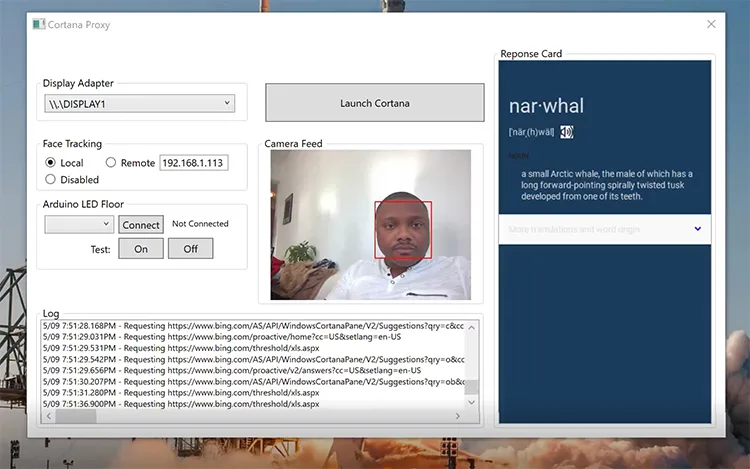This screenshot has width=750, height=469.
Task: Expand More translations and word origin
Action: [605, 229]
